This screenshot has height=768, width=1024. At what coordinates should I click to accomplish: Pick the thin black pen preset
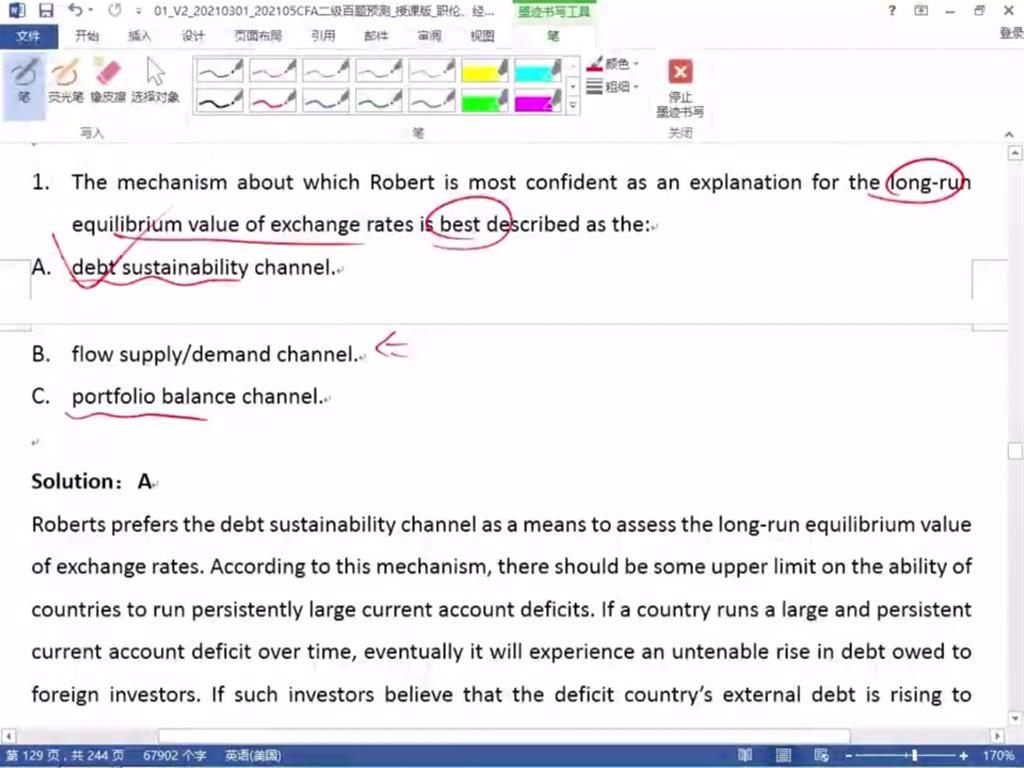click(x=219, y=70)
